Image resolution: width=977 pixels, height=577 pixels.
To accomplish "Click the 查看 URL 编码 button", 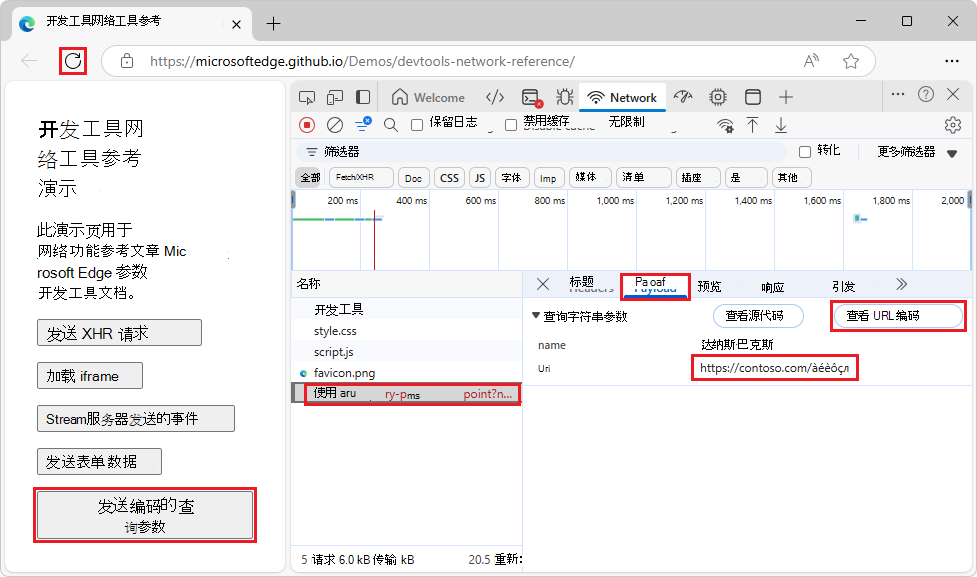I will [x=896, y=316].
